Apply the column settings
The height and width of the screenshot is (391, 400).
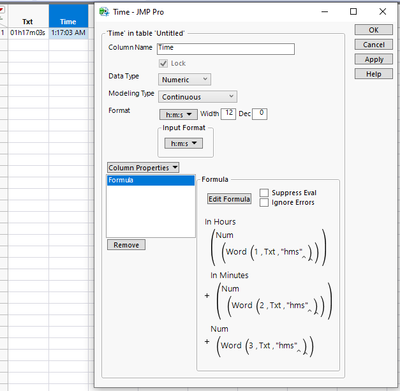[x=373, y=59]
